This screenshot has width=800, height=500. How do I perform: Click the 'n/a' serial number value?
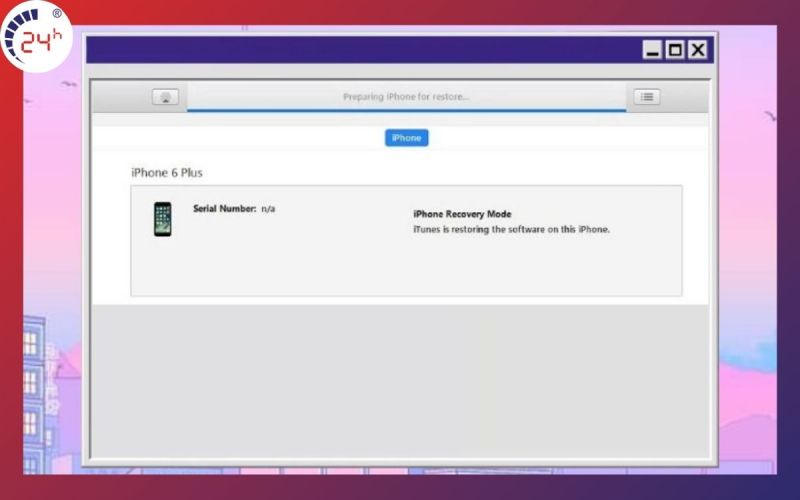tap(268, 209)
